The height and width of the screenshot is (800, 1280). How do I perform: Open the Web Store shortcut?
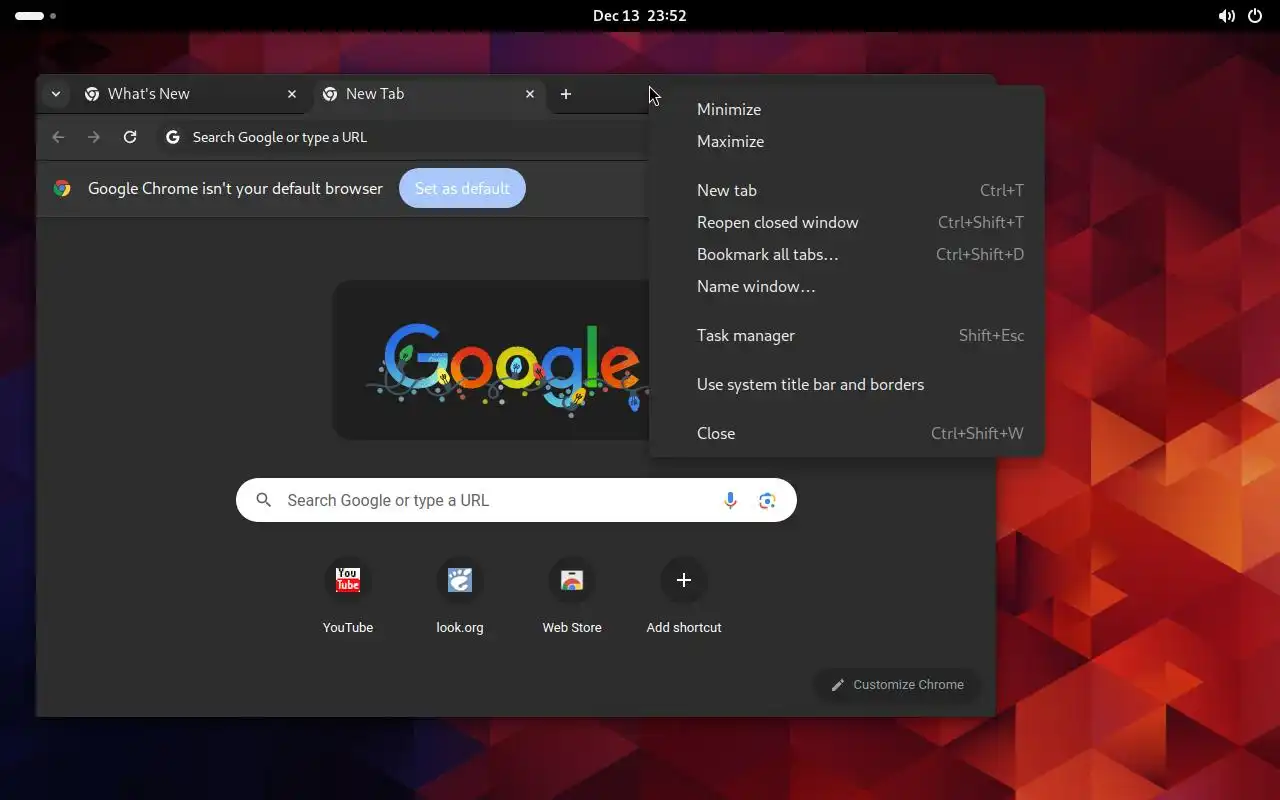click(572, 597)
